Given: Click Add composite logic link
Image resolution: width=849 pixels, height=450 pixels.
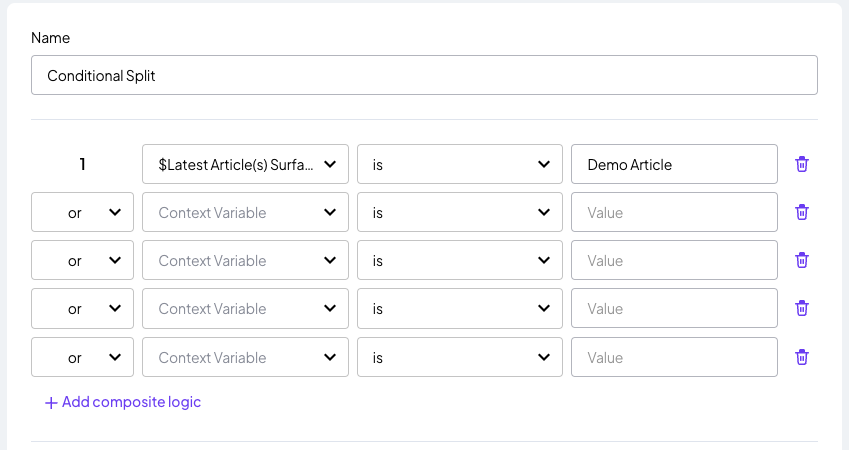Looking at the screenshot, I should (131, 402).
